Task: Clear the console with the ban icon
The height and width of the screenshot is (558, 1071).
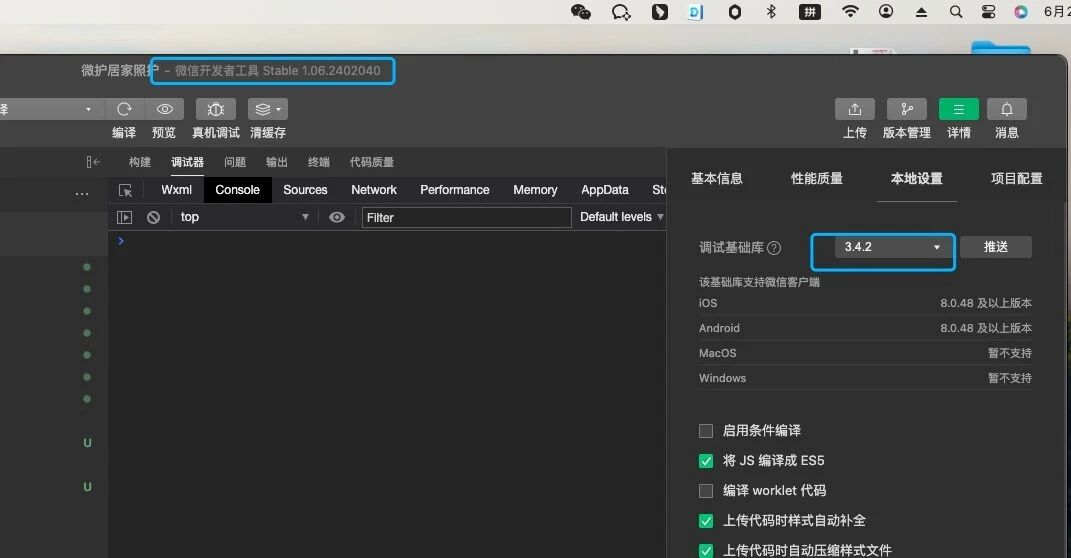Action: [x=154, y=217]
